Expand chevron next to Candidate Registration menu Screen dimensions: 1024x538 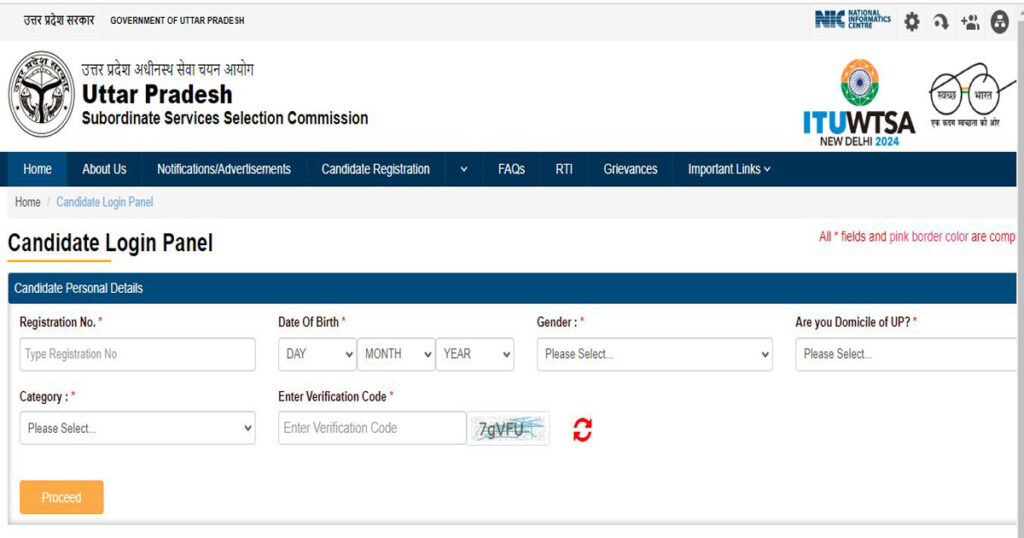(464, 169)
